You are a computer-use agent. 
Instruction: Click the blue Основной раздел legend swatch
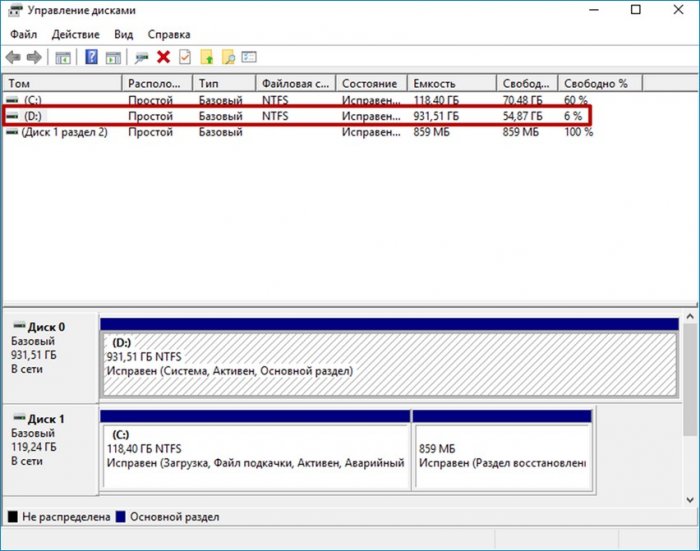(x=120, y=517)
